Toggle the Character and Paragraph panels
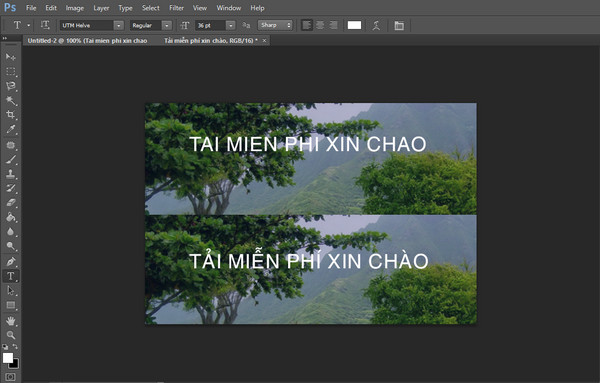 399,25
